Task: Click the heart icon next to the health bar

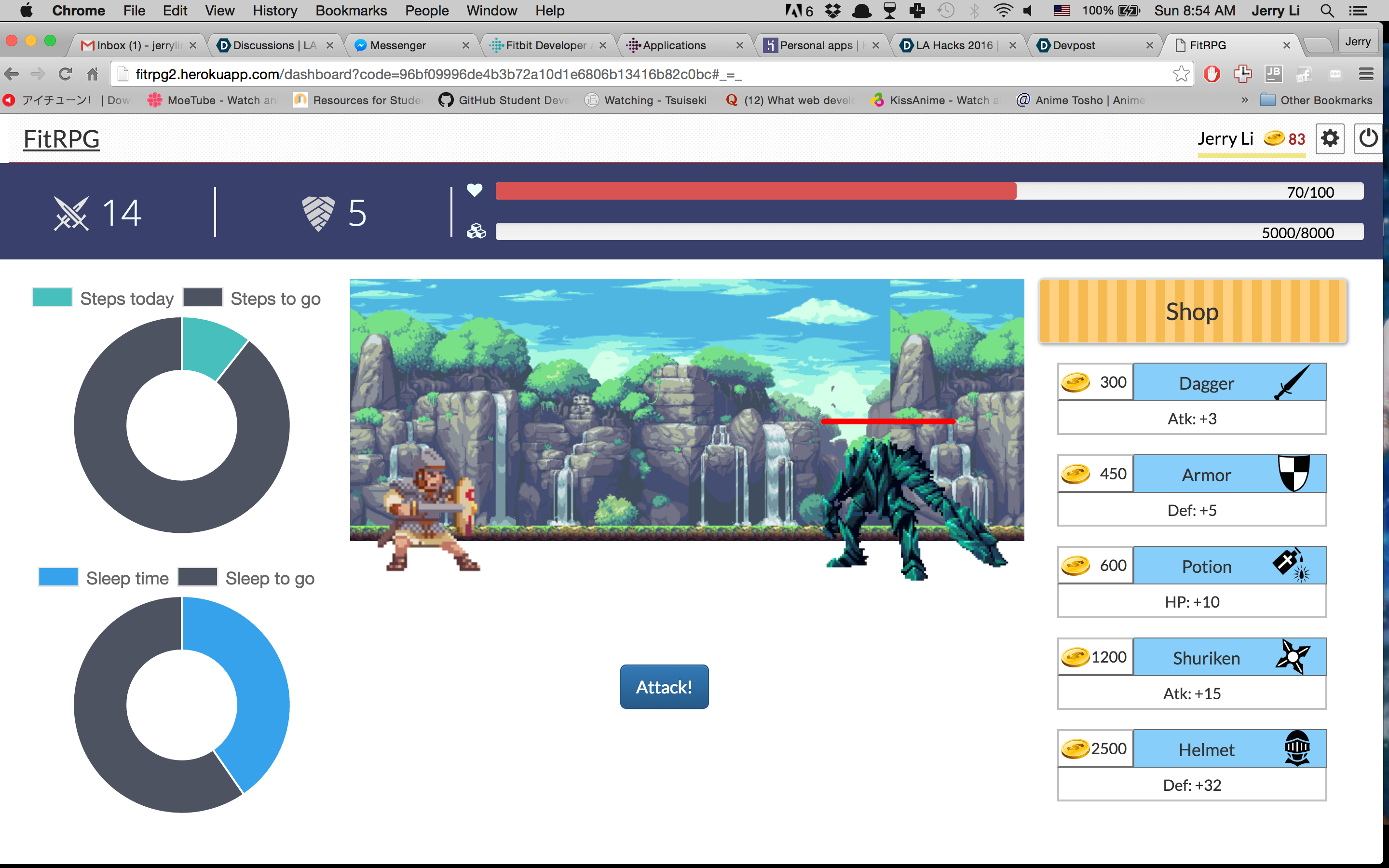Action: click(475, 190)
